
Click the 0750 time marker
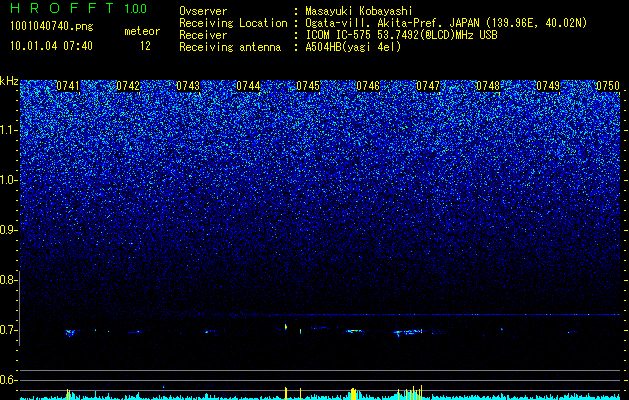click(608, 86)
